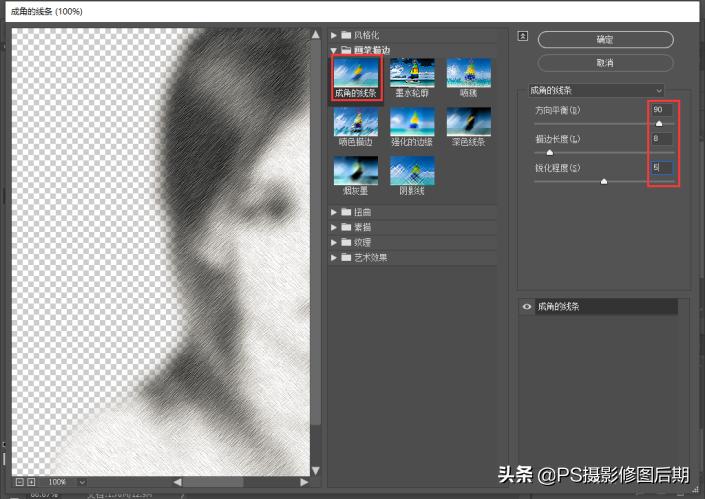Click the 画笔描边 folder icon
The image size is (705, 499).
click(x=346, y=50)
